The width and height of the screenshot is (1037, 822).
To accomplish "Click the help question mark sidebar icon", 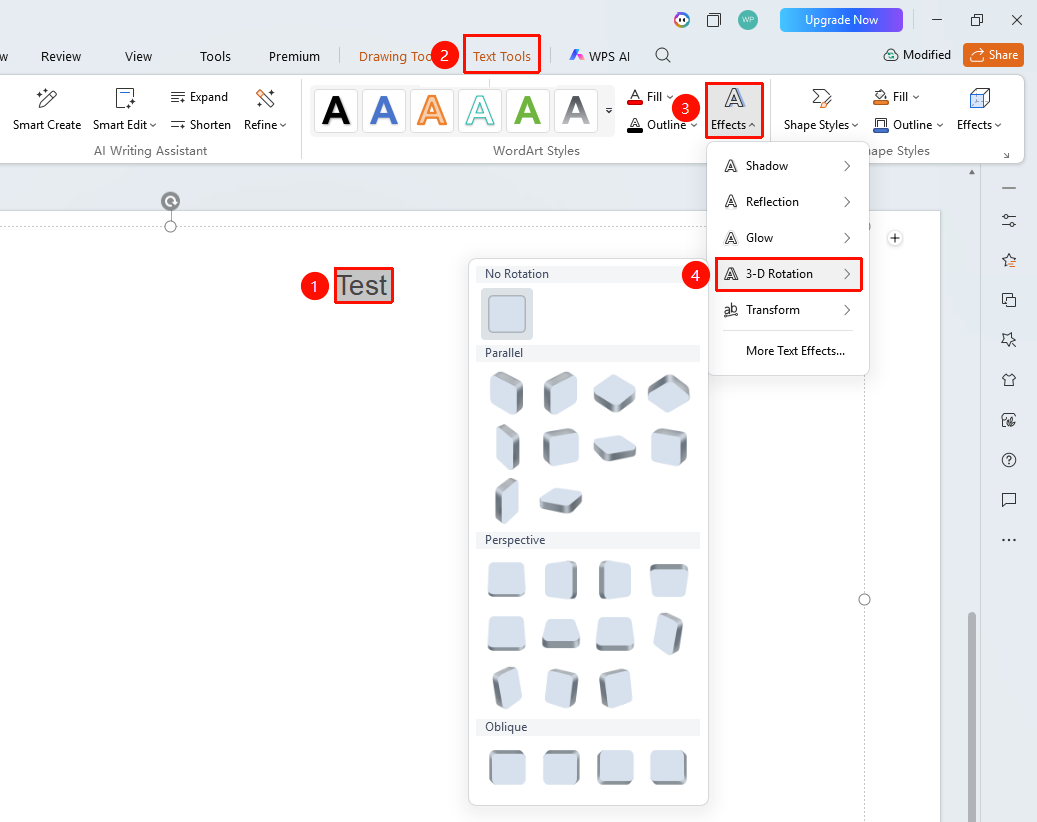I will pyautogui.click(x=1009, y=460).
